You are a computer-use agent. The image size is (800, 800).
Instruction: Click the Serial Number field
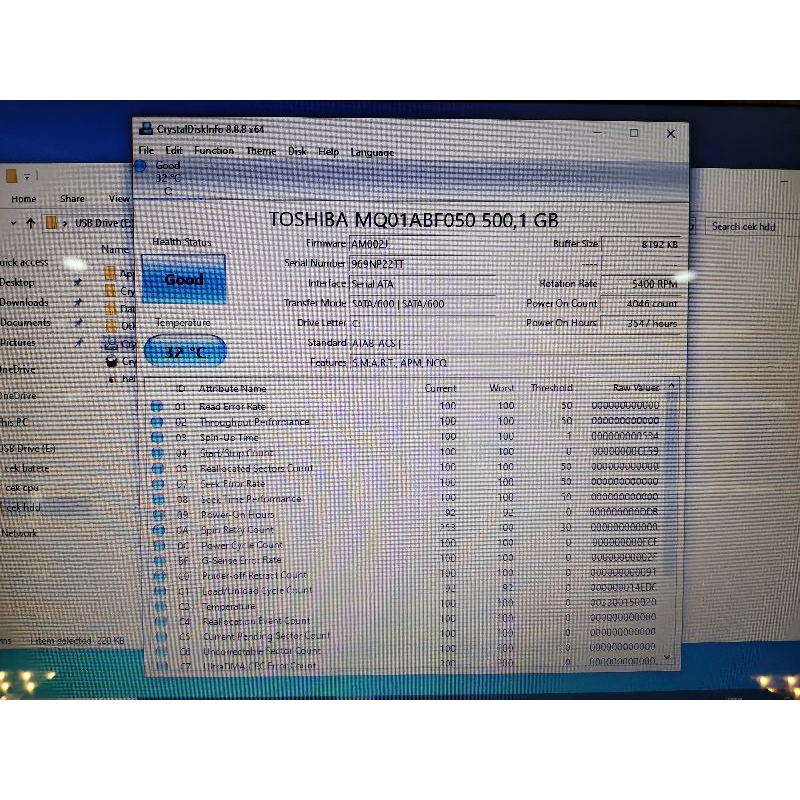[422, 264]
